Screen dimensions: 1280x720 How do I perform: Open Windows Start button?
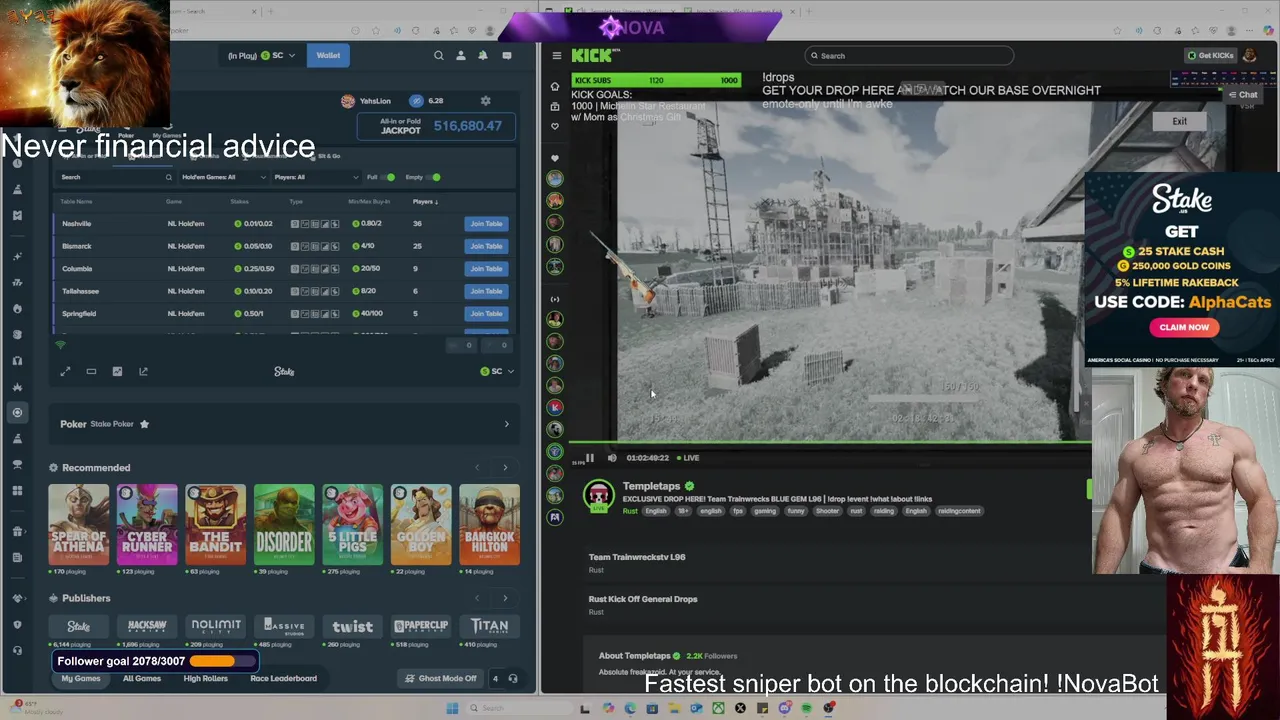pos(452,709)
